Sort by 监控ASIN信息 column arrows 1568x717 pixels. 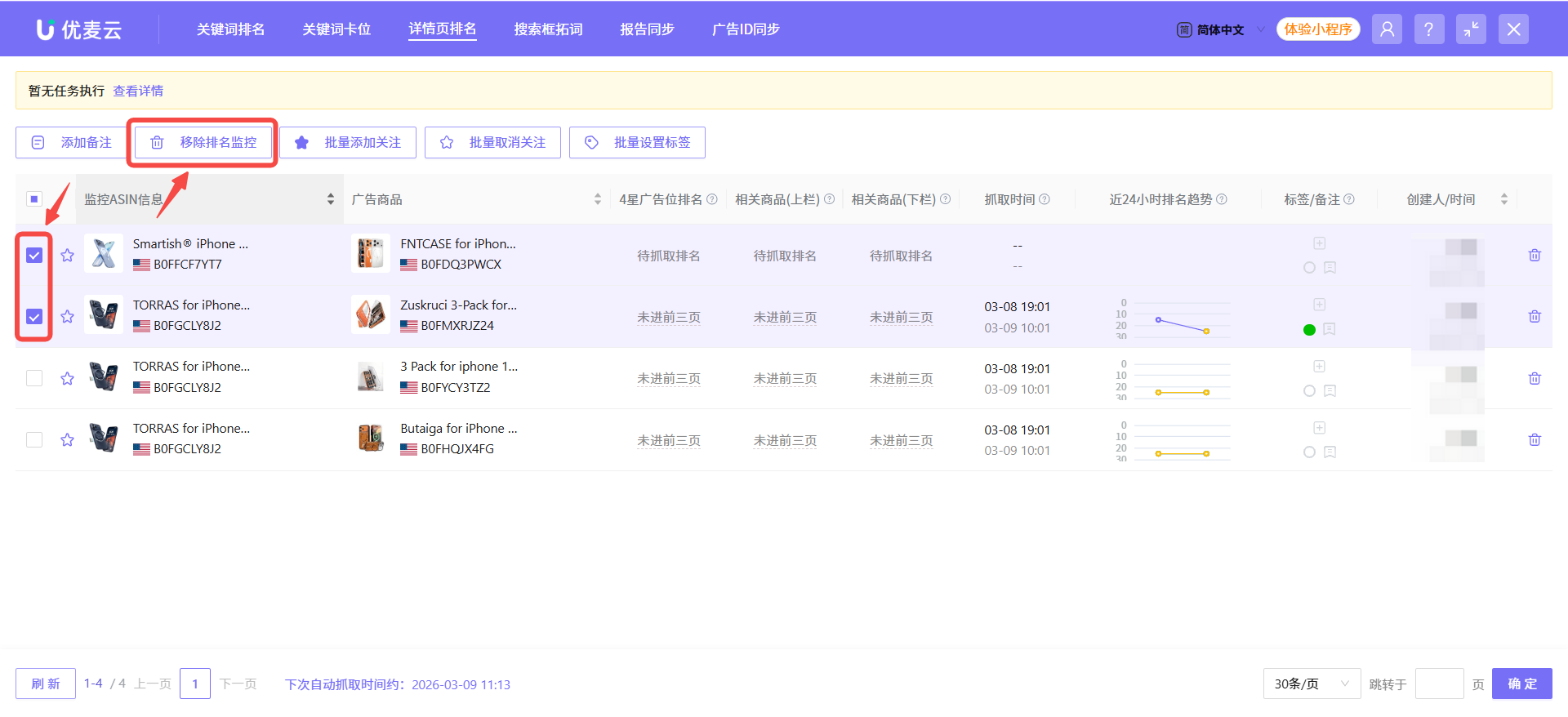click(330, 199)
